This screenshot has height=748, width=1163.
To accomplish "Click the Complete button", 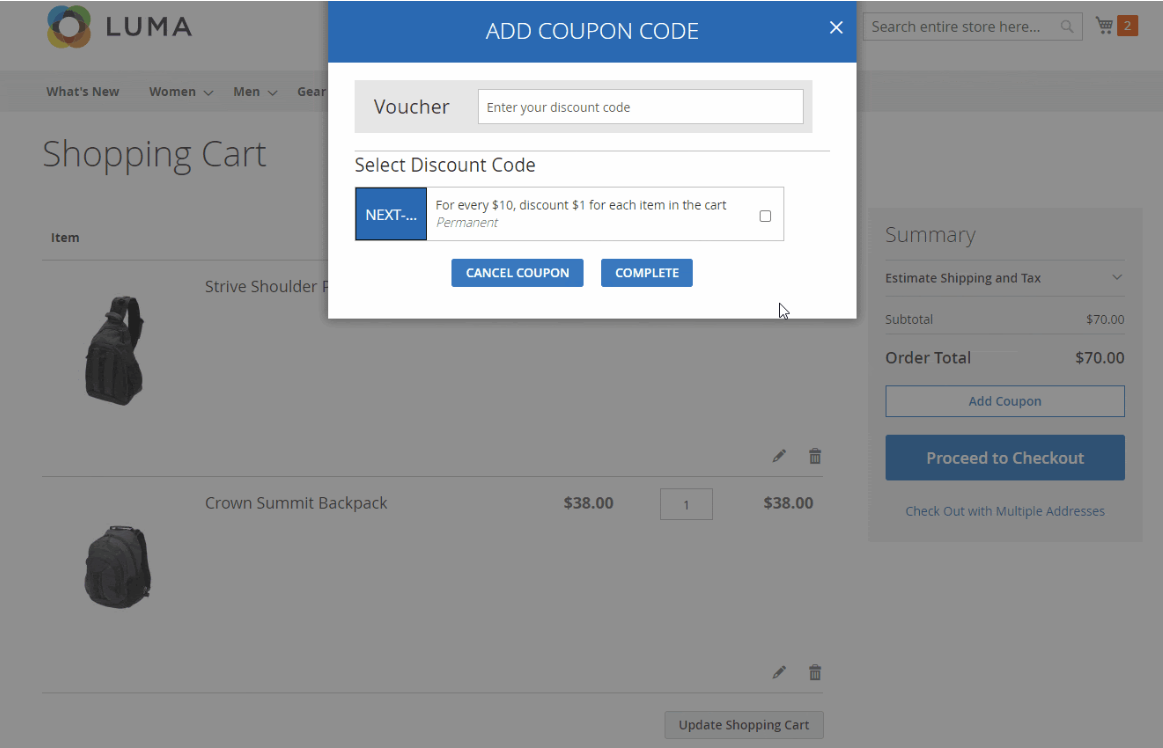I will 647,272.
